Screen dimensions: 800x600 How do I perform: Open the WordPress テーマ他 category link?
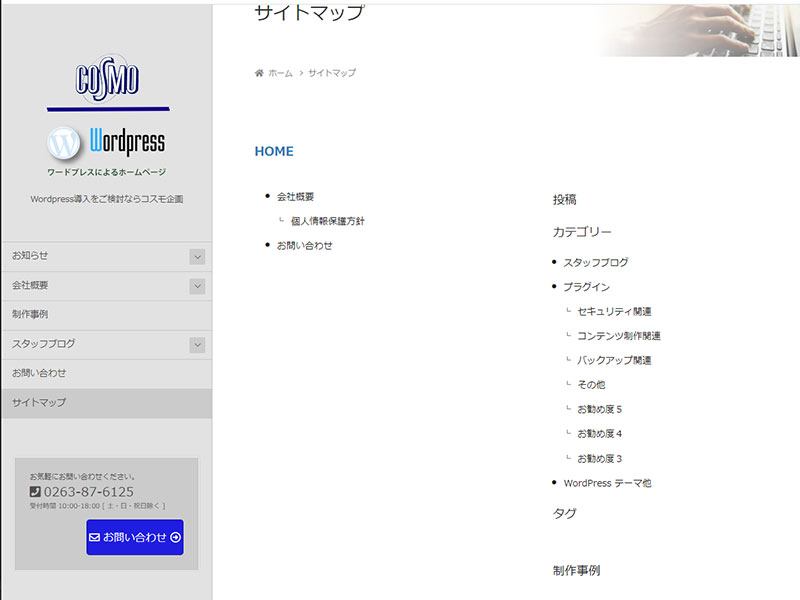pyautogui.click(x=607, y=483)
